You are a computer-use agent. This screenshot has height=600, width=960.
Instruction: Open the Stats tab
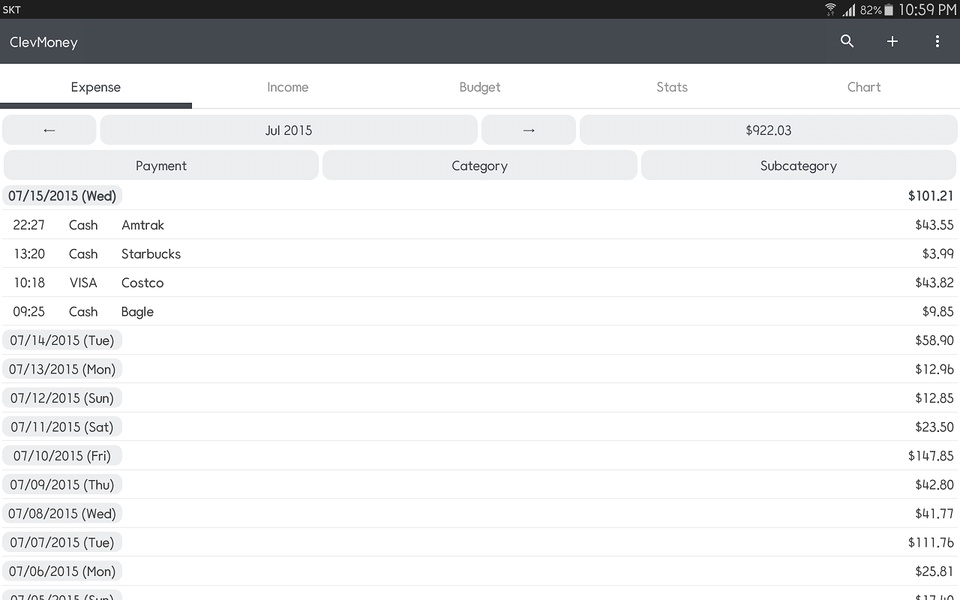(672, 87)
